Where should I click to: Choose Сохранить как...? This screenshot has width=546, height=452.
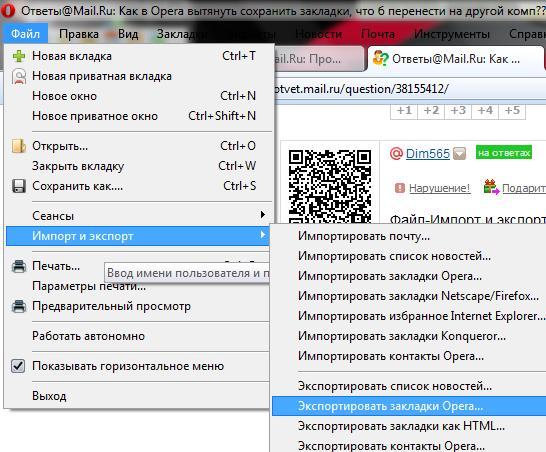click(138, 186)
